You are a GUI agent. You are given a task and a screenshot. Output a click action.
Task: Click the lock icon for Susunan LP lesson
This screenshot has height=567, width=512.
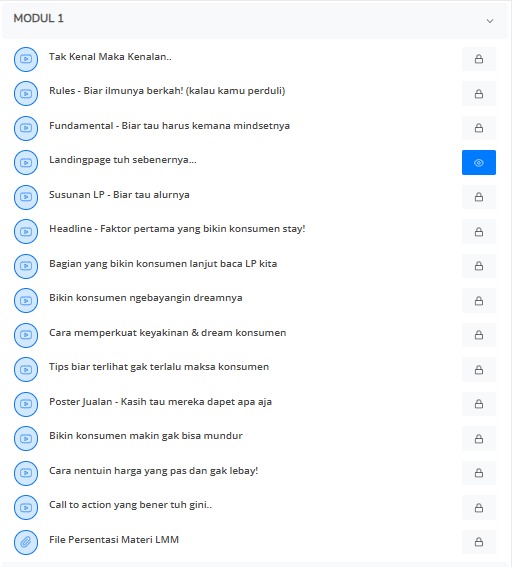(x=479, y=197)
